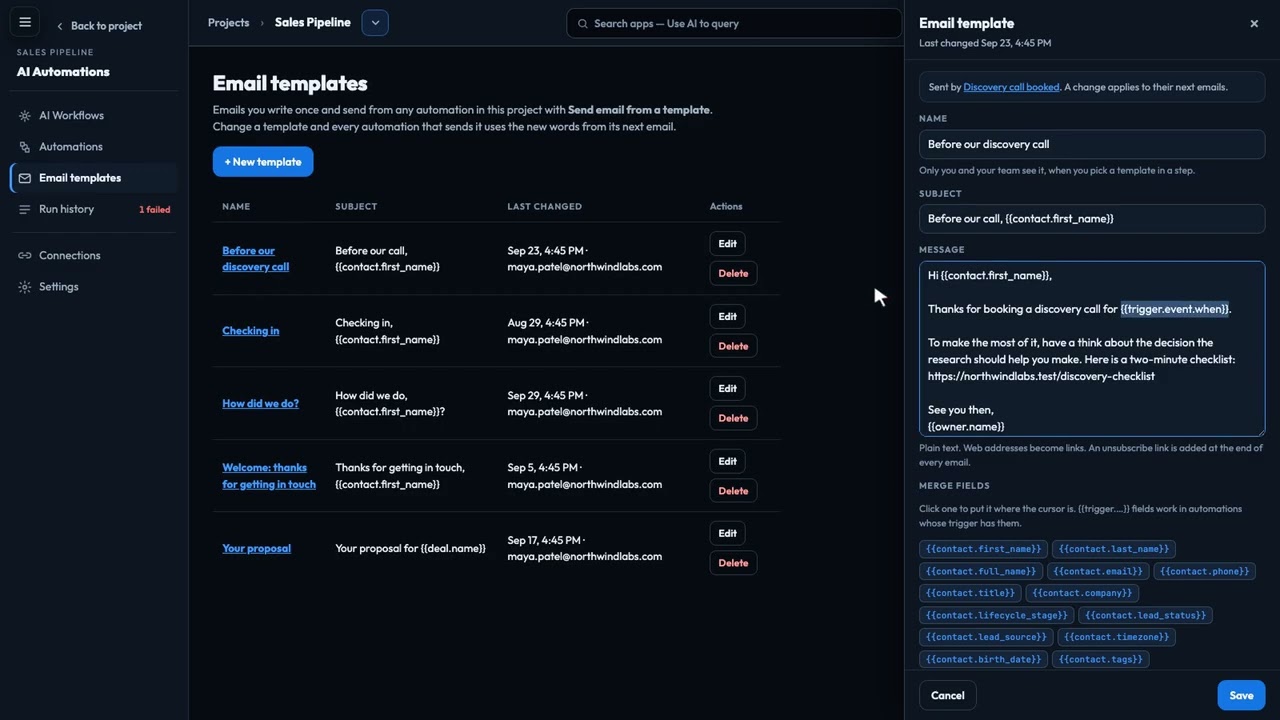Open AI Workflows in the sidebar
Viewport: 1280px width, 720px height.
pos(94,116)
